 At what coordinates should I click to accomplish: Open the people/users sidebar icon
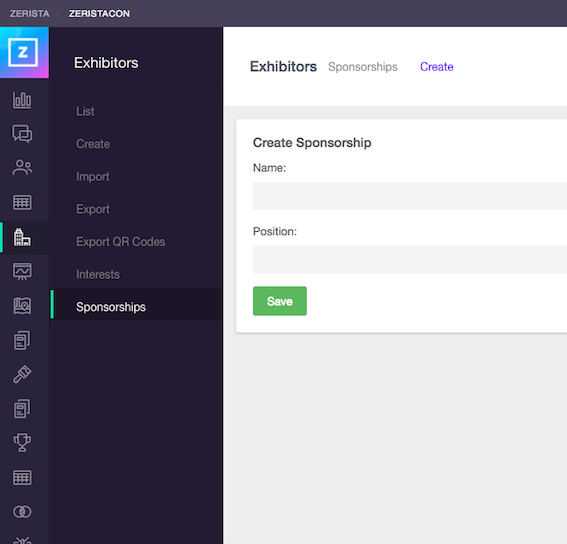tap(22, 167)
